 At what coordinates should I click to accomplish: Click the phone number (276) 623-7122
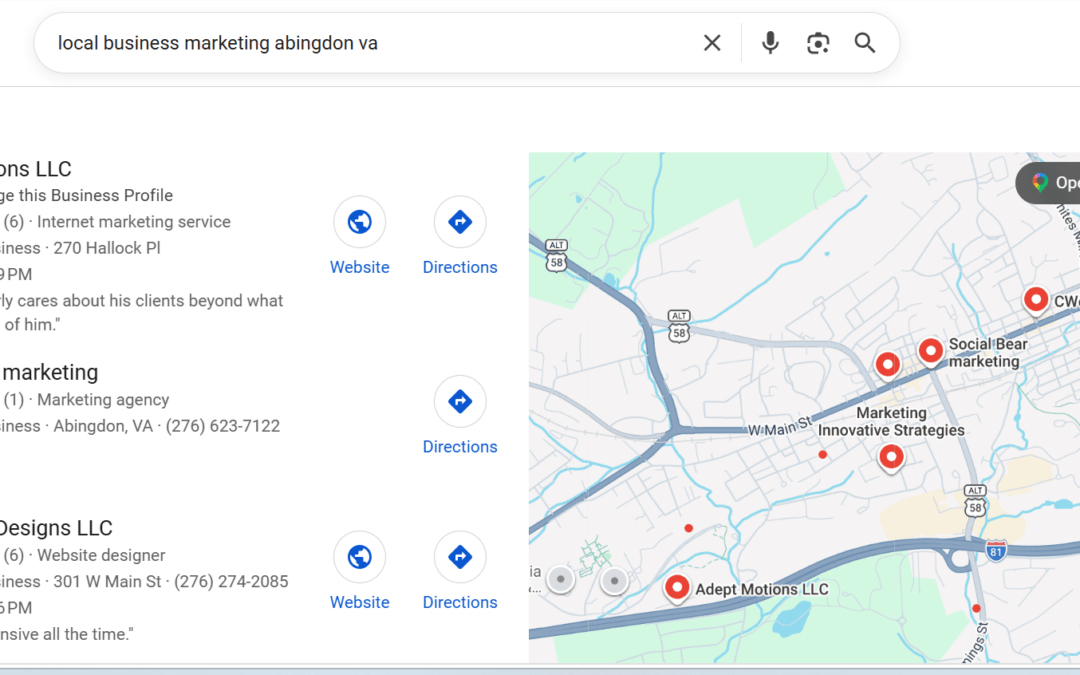click(x=222, y=425)
